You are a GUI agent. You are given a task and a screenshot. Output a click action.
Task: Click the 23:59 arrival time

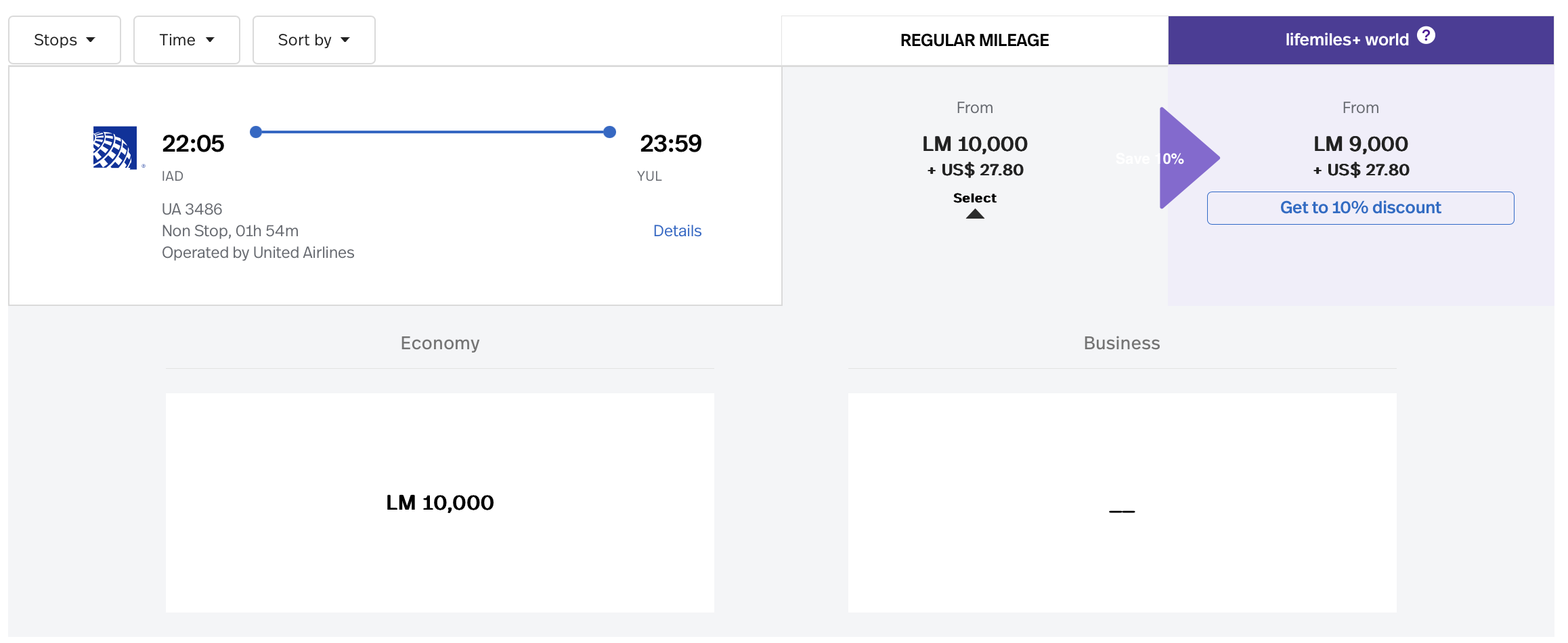[x=671, y=143]
